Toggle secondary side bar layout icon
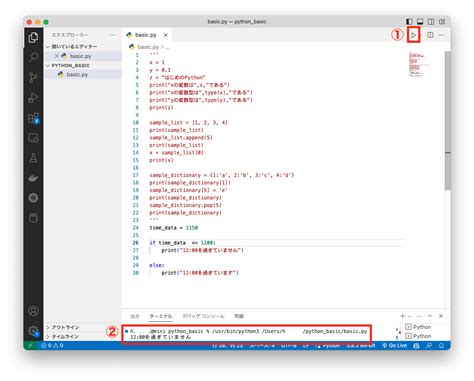This screenshot has height=381, width=474. click(x=431, y=22)
